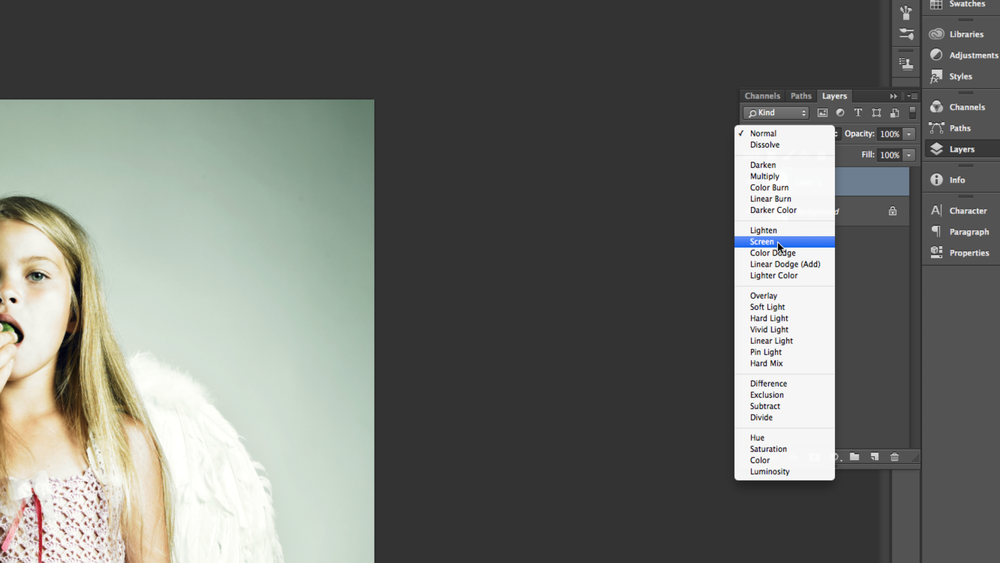Image resolution: width=1000 pixels, height=563 pixels.
Task: Open the Clone Source stamp panel icon
Action: point(906,63)
